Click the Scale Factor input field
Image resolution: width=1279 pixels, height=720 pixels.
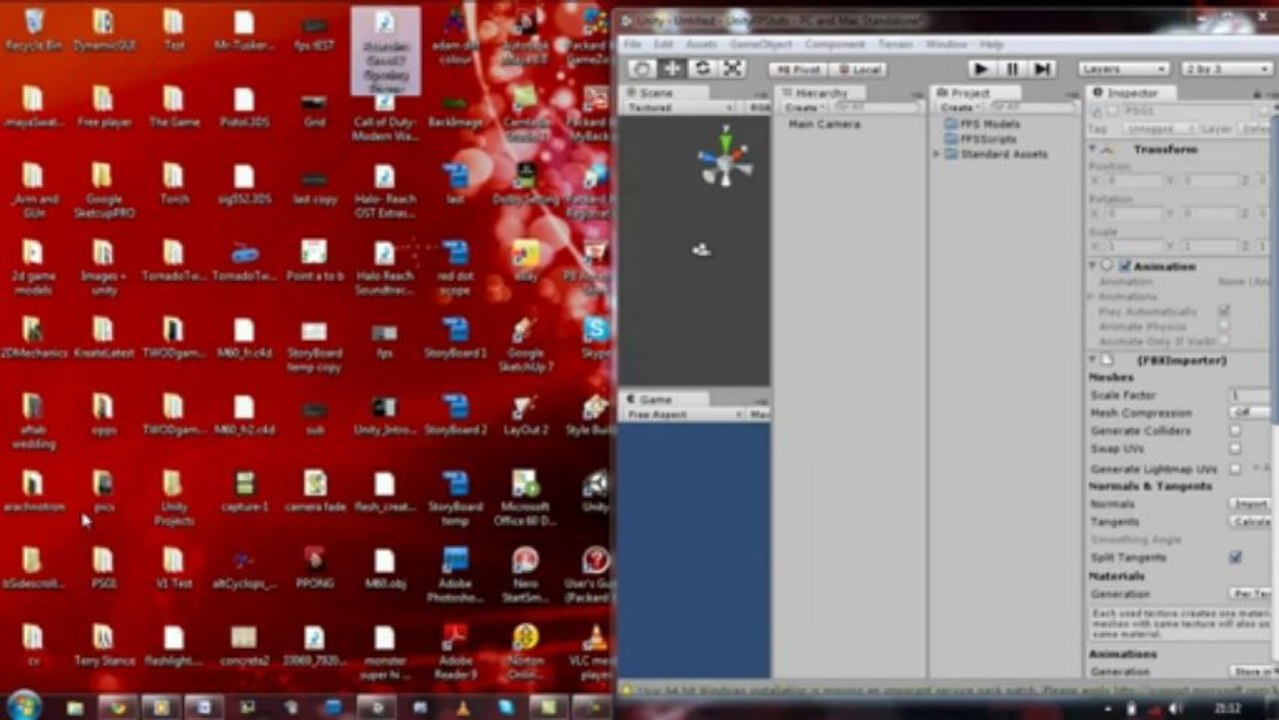pos(1250,396)
